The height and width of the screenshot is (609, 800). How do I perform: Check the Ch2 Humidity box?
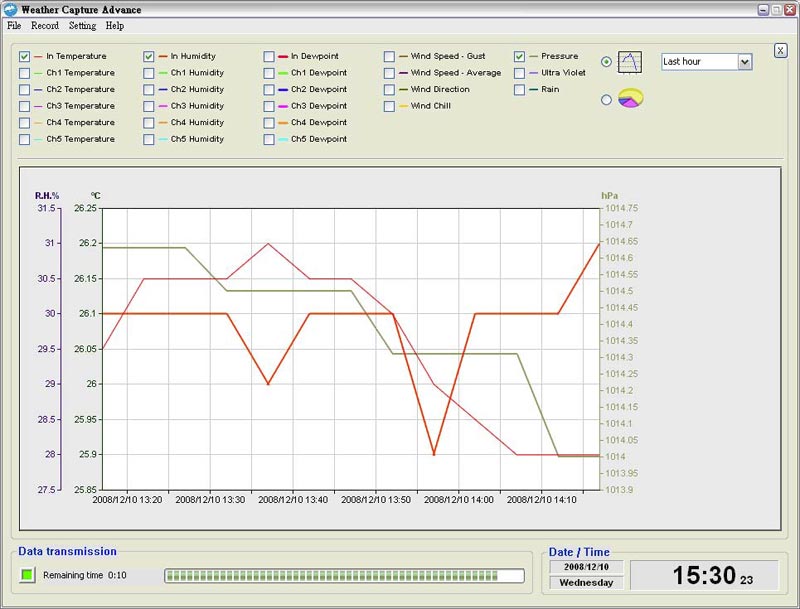[x=148, y=89]
